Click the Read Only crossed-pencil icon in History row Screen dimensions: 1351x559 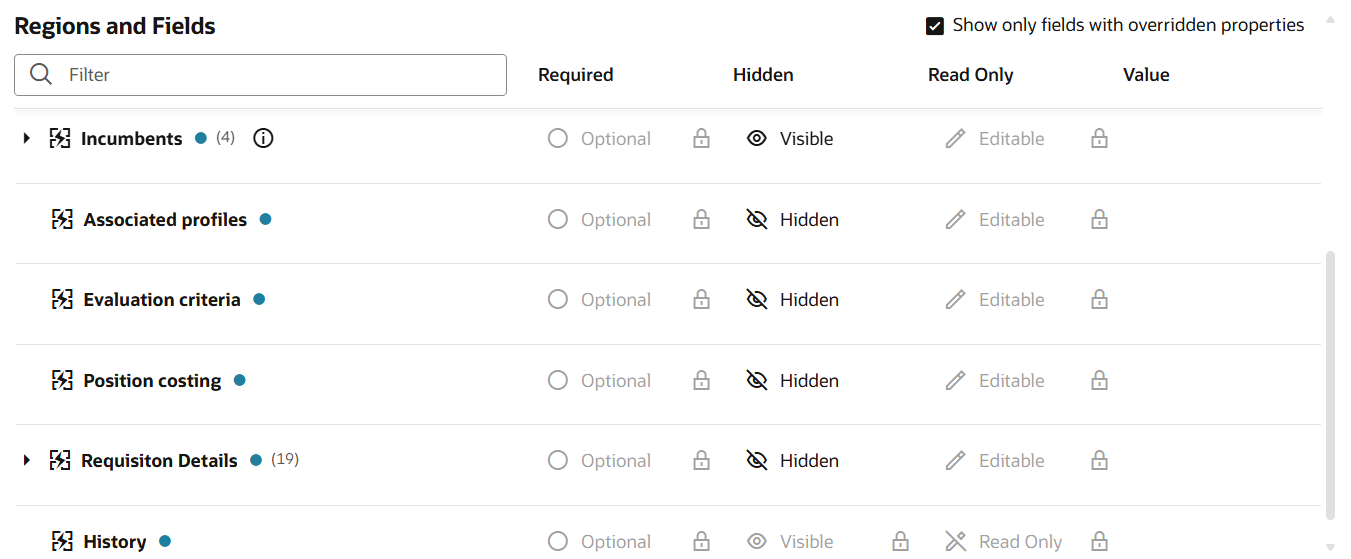(x=956, y=542)
